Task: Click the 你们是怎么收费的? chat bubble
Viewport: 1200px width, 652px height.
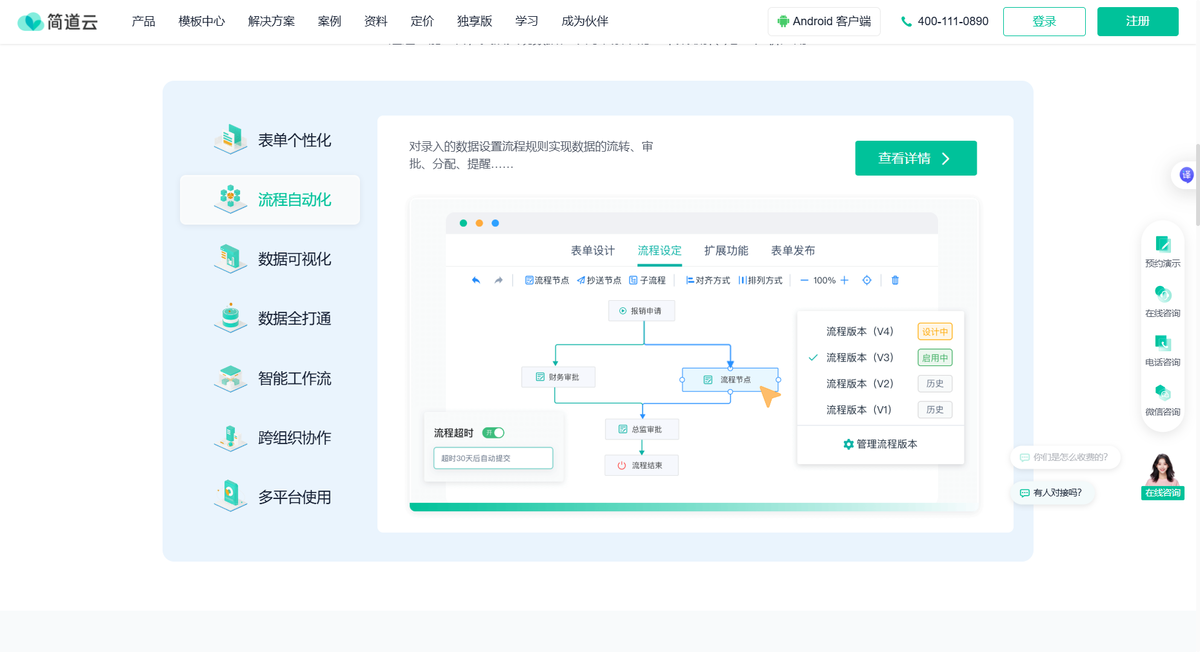Action: (1065, 457)
